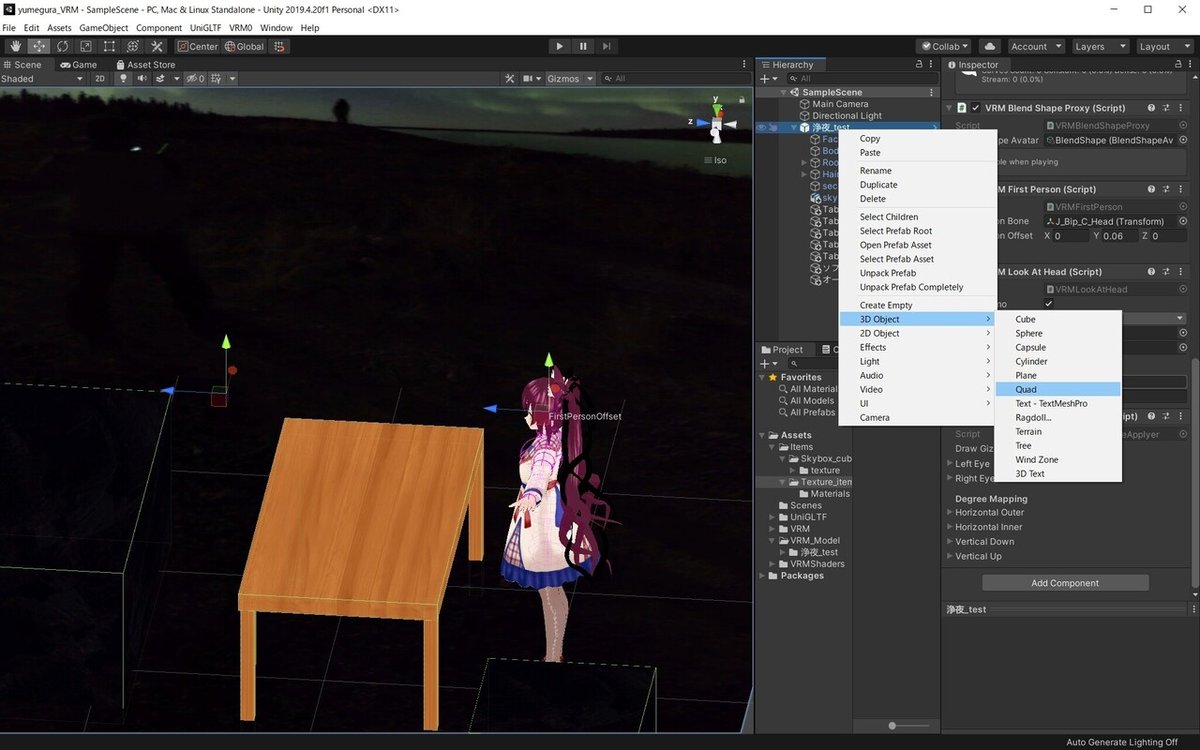The height and width of the screenshot is (750, 1200).
Task: Toggle grid snapping icon next to Global
Action: pyautogui.click(x=280, y=46)
